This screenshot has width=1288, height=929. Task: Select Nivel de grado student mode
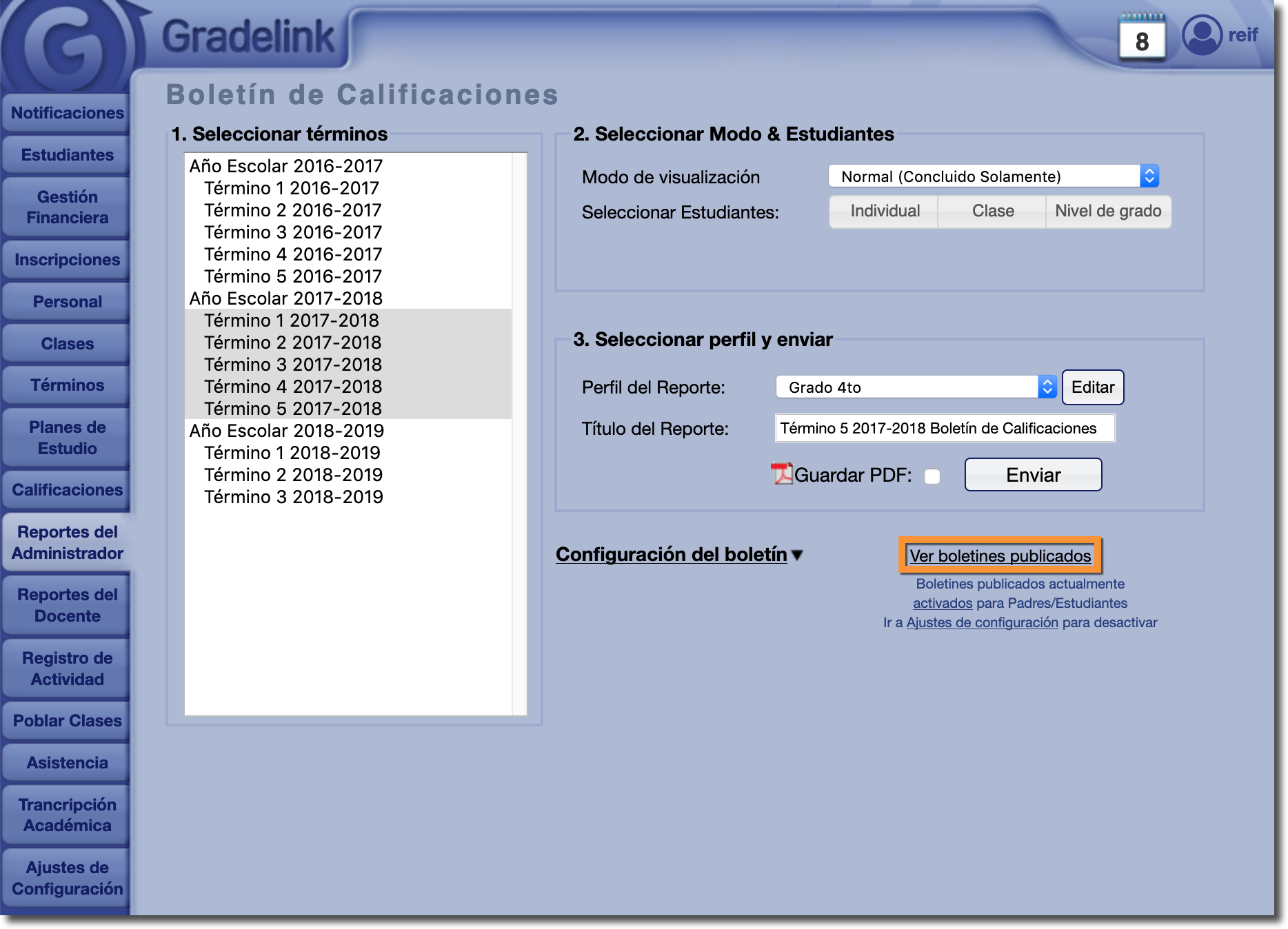click(x=1108, y=212)
